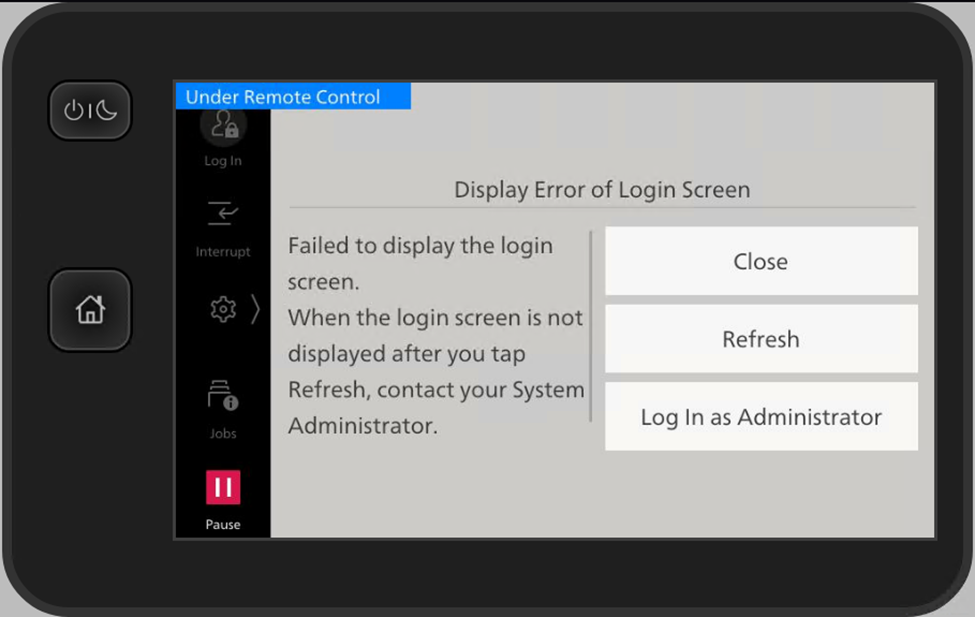Select Log In as Administrator

[x=760, y=417]
